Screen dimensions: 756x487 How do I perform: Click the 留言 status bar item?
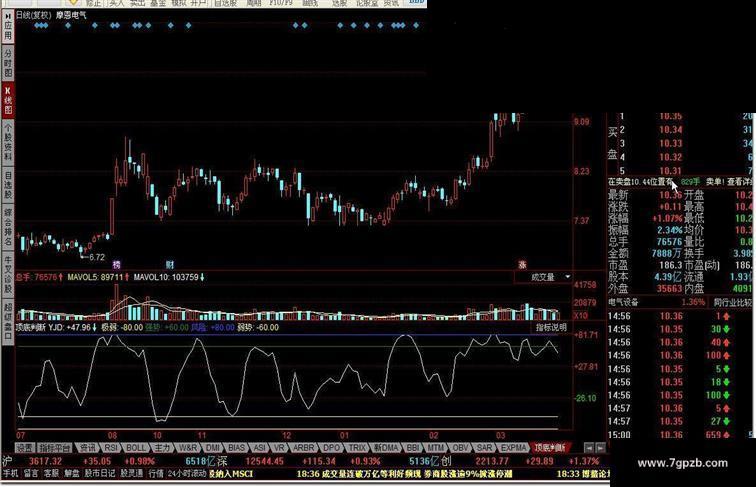click(31, 474)
